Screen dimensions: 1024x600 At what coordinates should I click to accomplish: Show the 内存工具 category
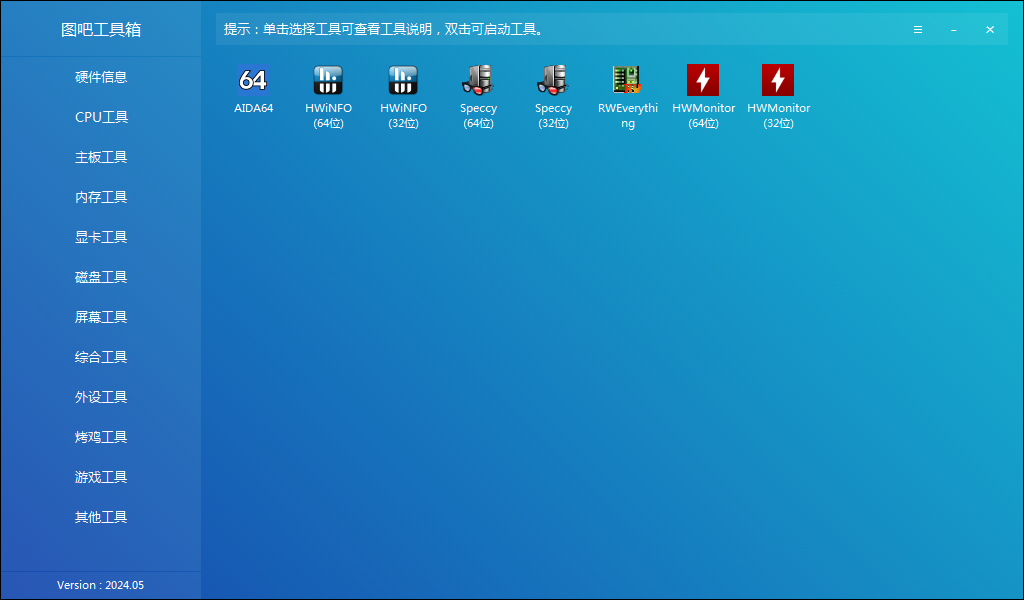pos(101,197)
